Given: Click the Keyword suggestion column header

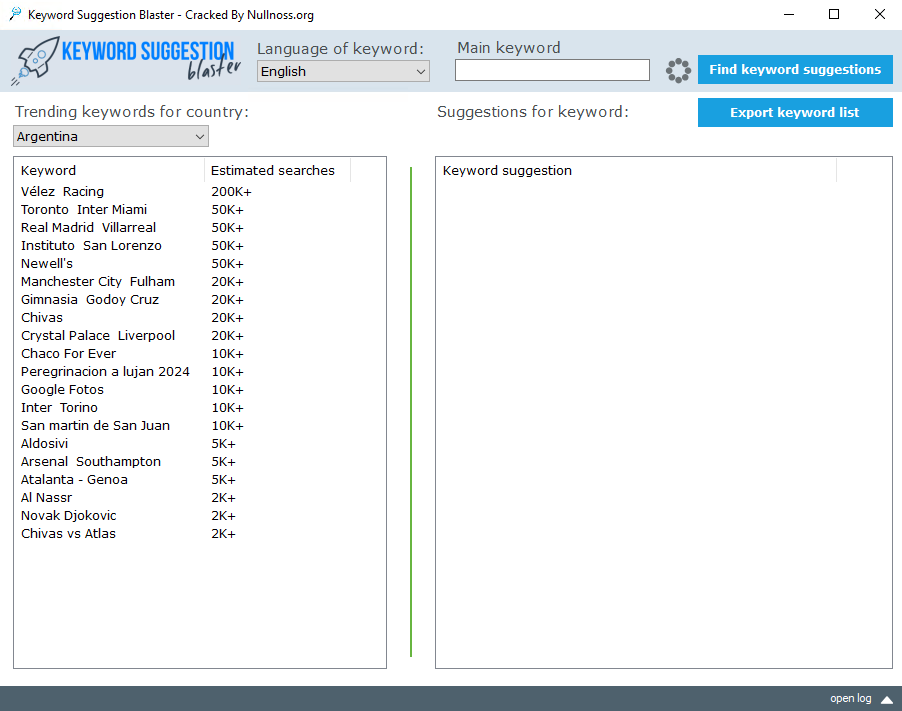Looking at the screenshot, I should 636,170.
